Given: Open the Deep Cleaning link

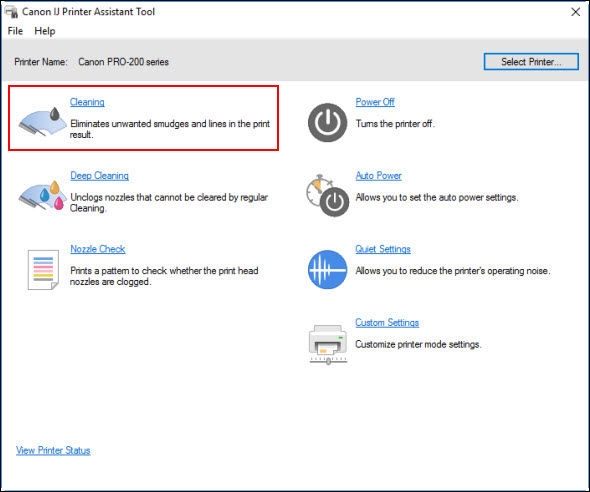Looking at the screenshot, I should 99,176.
